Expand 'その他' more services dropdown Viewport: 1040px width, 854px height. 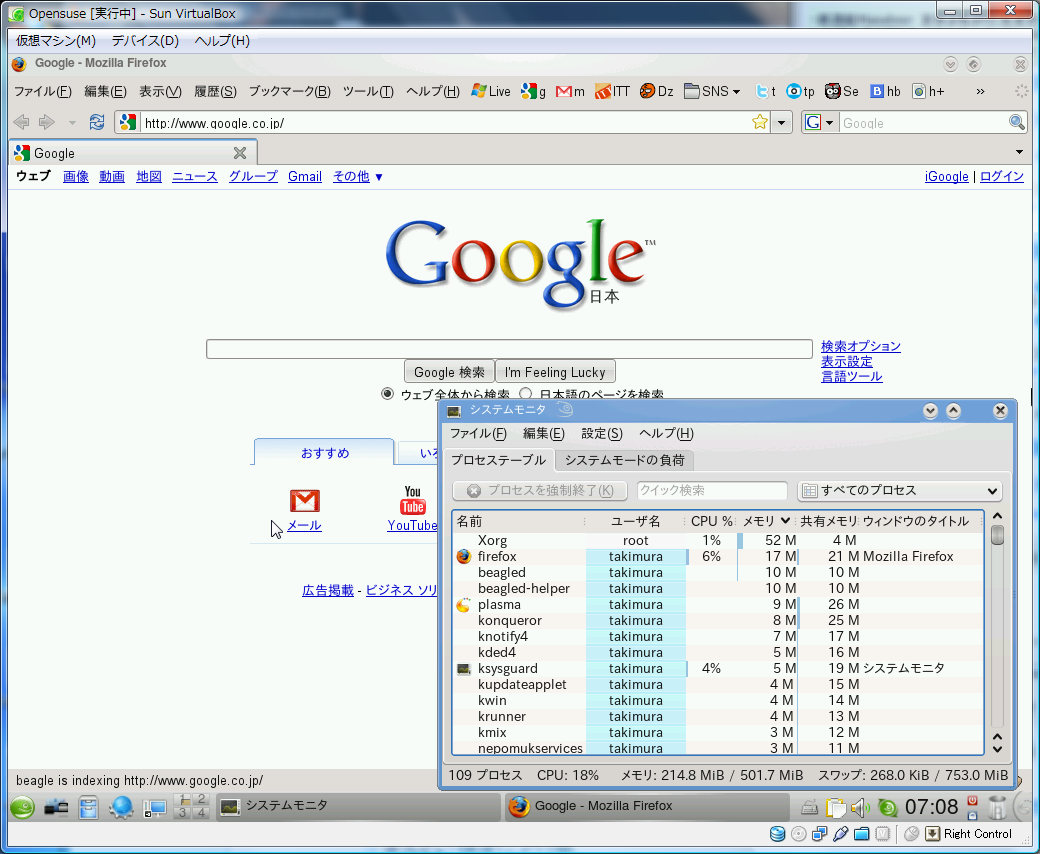click(x=358, y=176)
